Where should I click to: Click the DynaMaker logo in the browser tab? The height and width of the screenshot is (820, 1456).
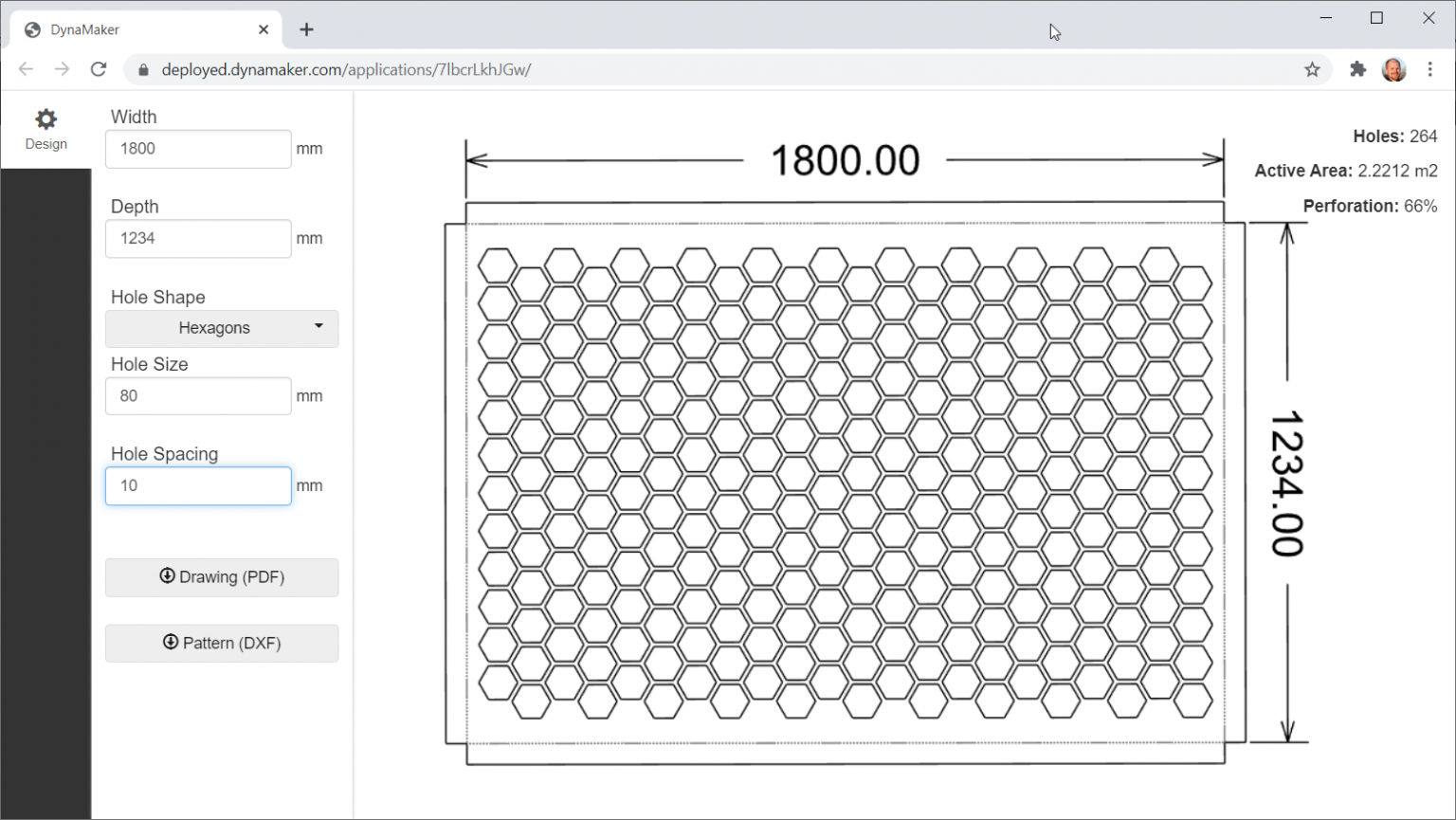point(31,29)
